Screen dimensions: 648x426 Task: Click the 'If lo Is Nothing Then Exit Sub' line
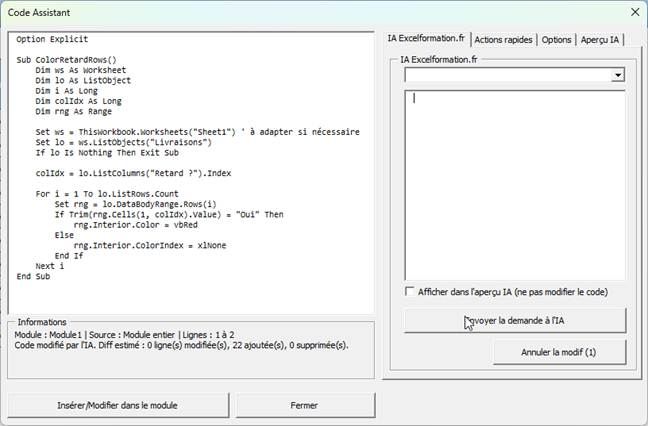point(107,153)
